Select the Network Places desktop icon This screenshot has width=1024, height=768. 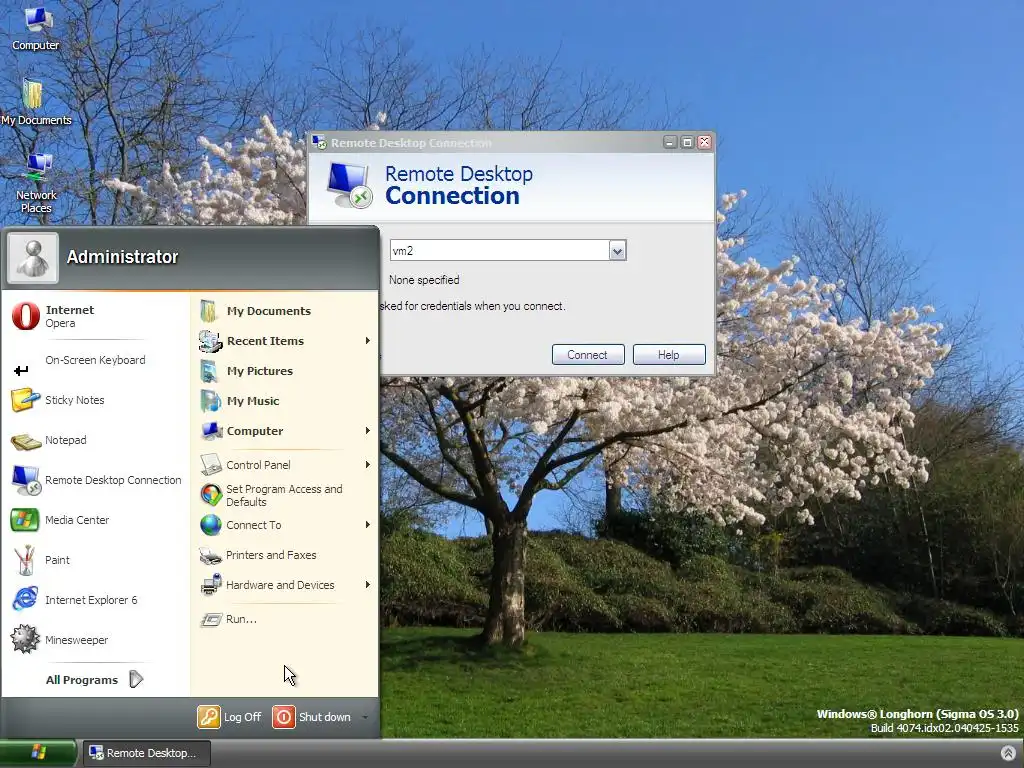click(37, 183)
